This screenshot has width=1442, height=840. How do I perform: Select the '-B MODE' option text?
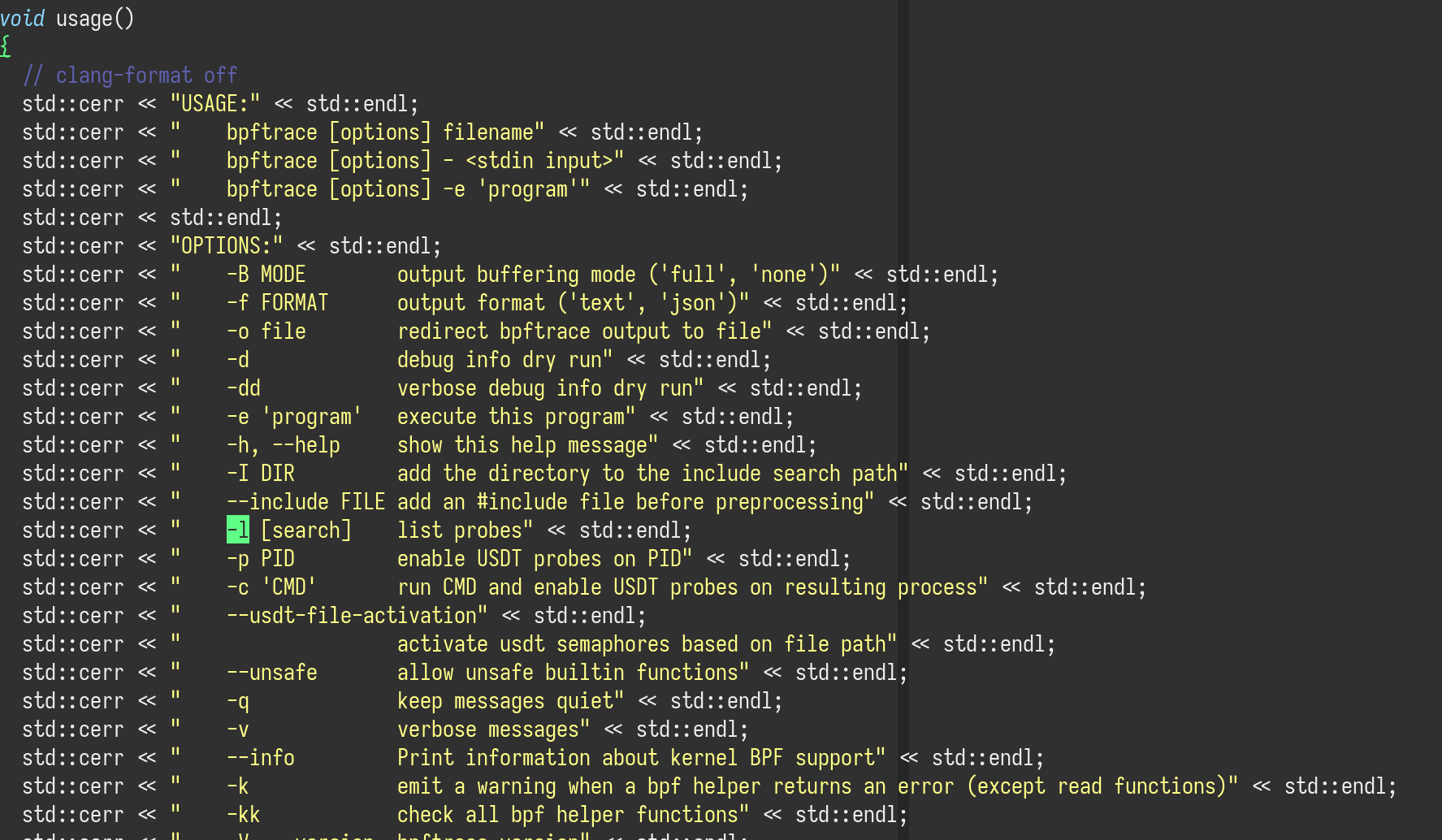pyautogui.click(x=266, y=275)
